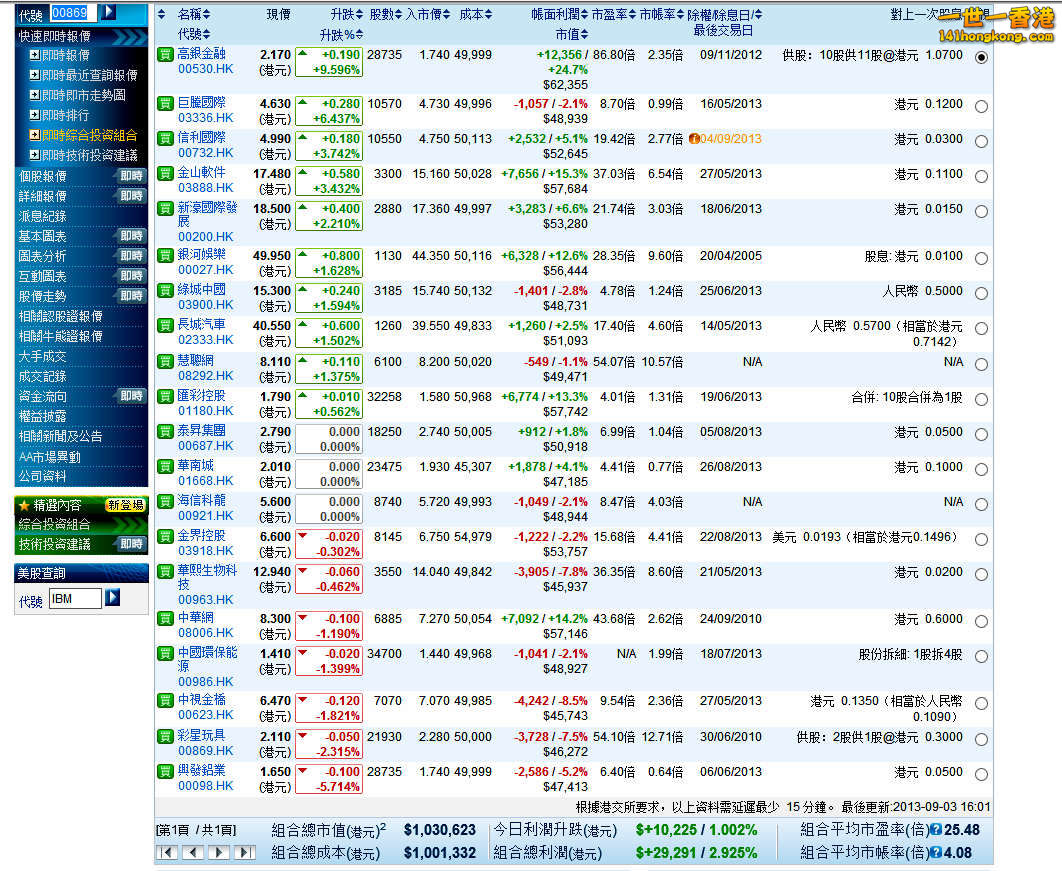Click the buy icon beside 金界控股
The height and width of the screenshot is (871, 1062).
tap(165, 536)
